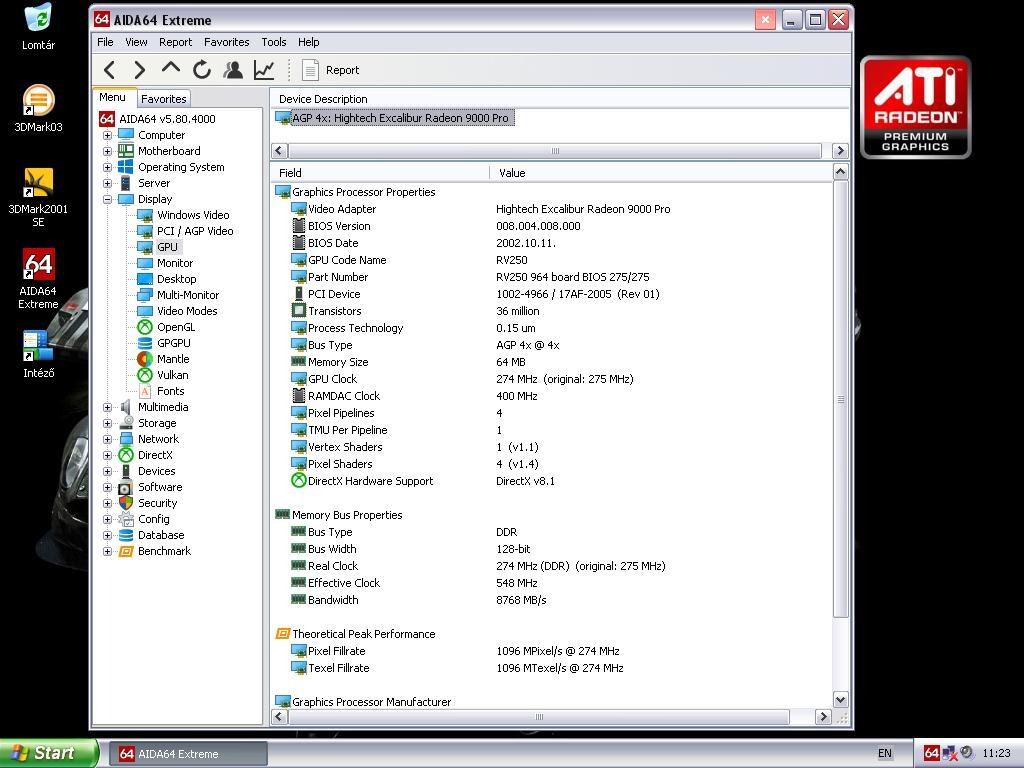Viewport: 1024px width, 768px height.
Task: Open the Tools menu
Action: [274, 42]
